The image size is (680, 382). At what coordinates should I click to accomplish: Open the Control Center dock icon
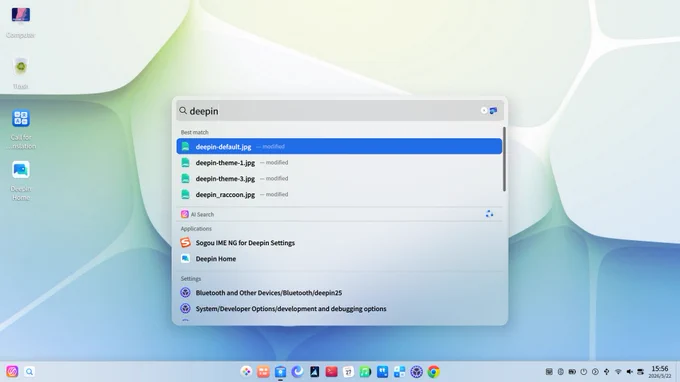click(x=416, y=372)
